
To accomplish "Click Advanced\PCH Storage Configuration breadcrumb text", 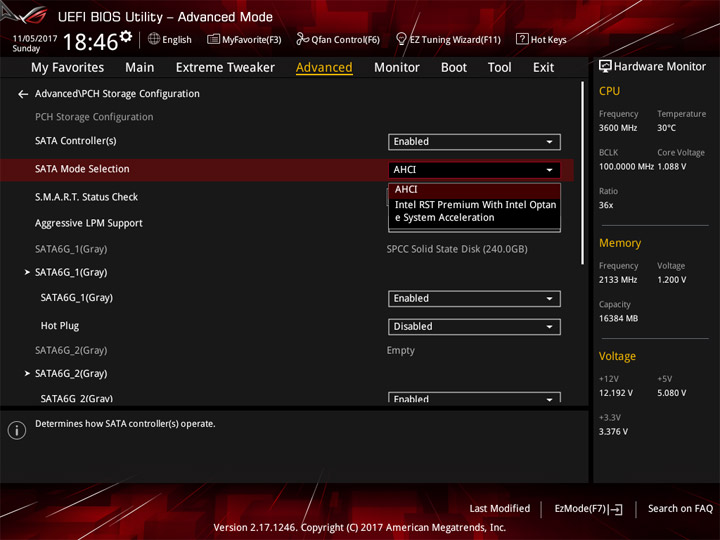I will click(117, 94).
